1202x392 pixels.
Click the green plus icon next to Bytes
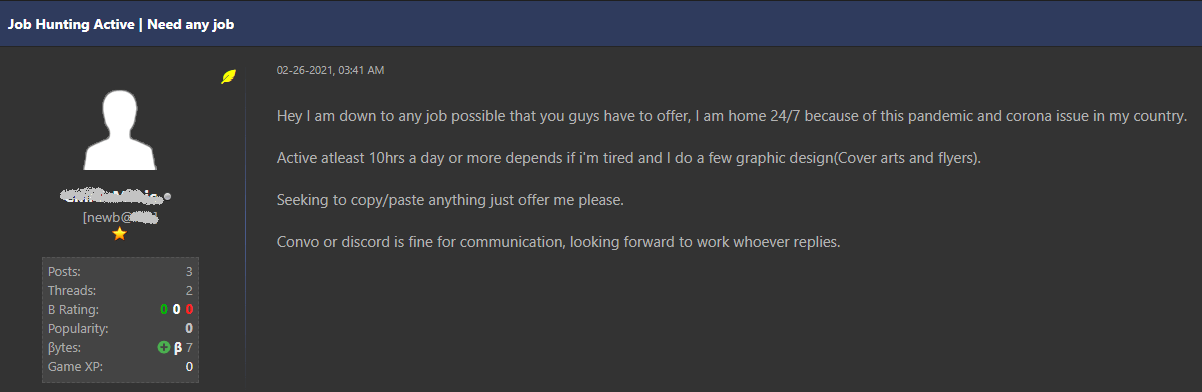(164, 347)
